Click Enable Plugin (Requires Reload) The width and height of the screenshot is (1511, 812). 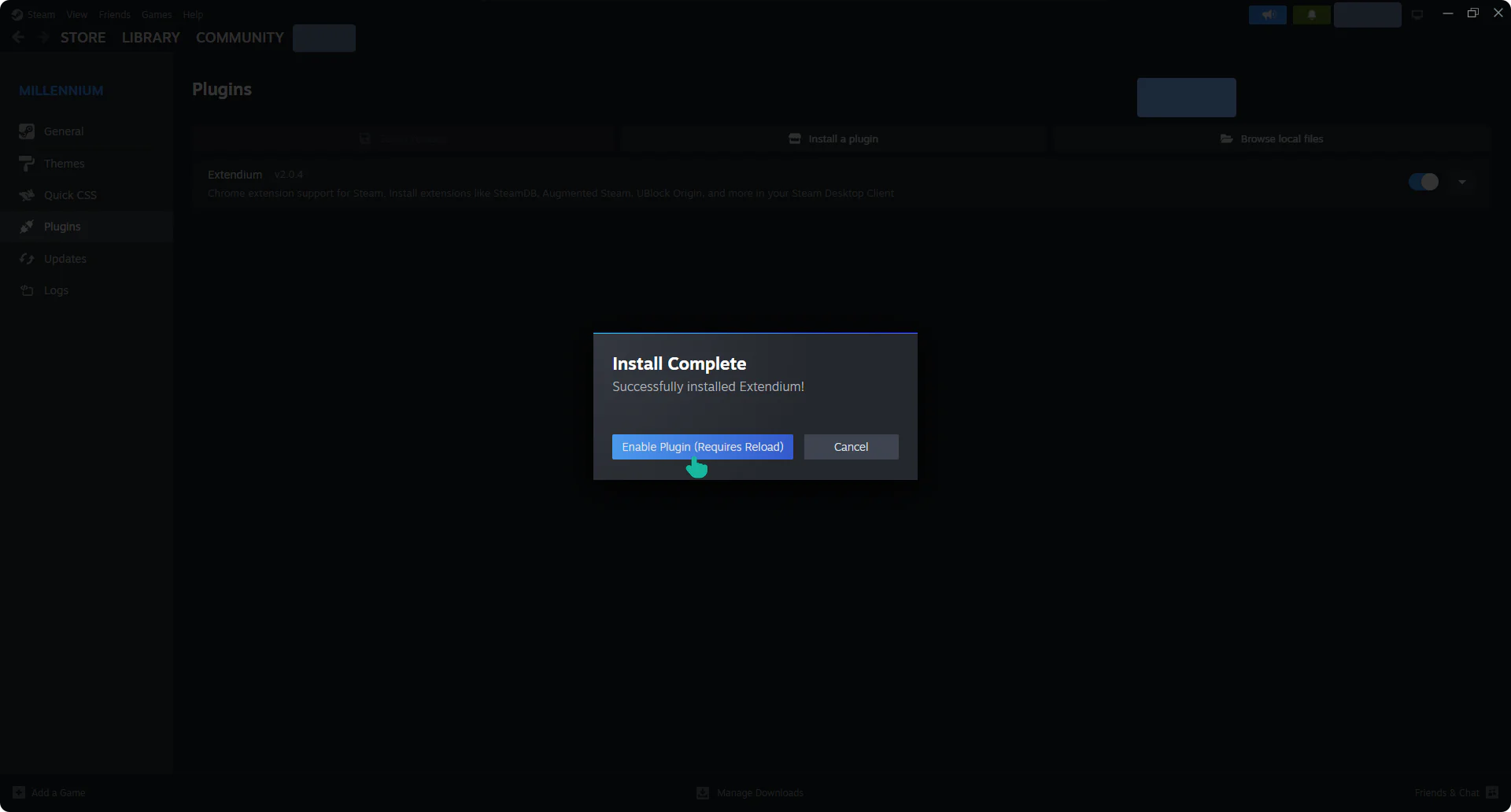pos(703,447)
